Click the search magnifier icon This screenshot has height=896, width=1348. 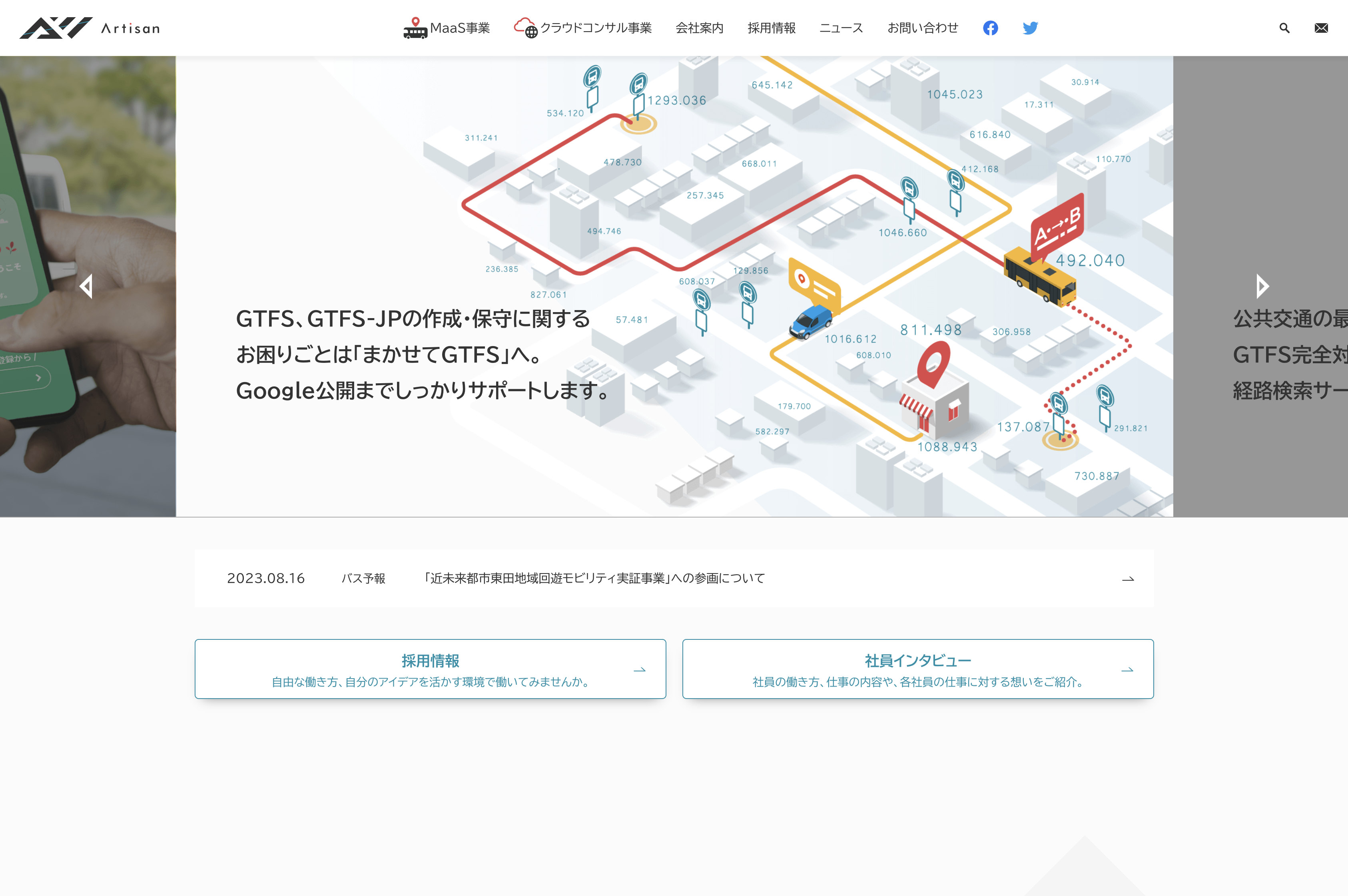click(1284, 28)
